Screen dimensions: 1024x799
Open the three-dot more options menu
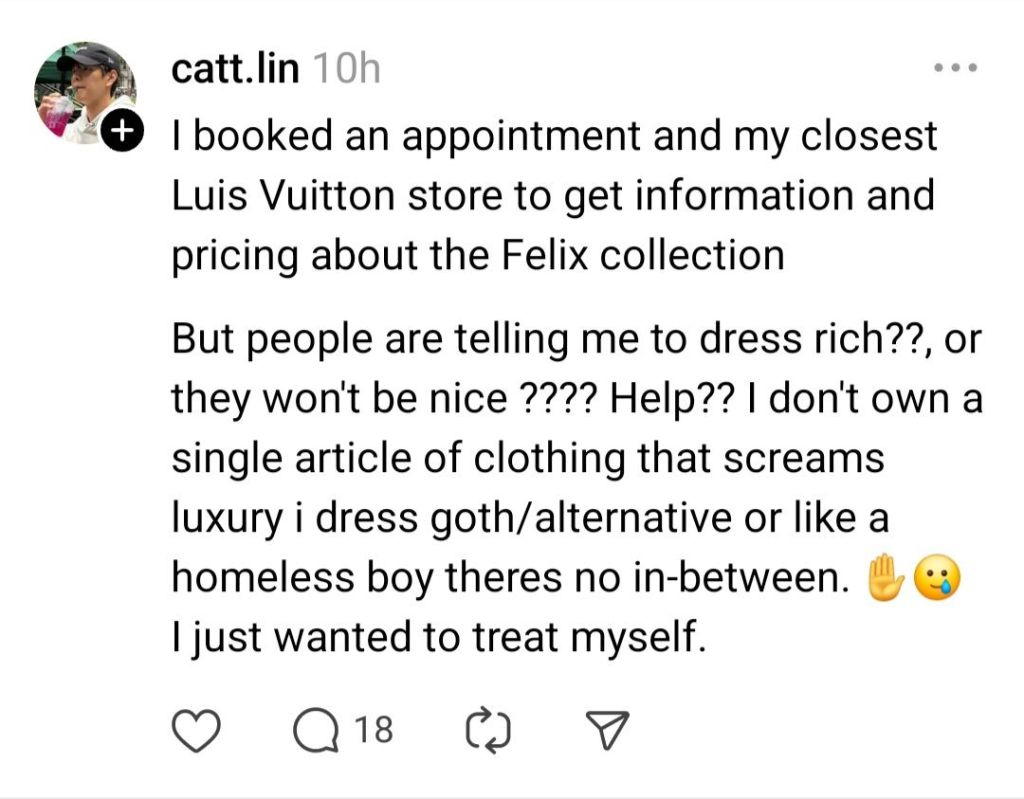click(x=957, y=69)
